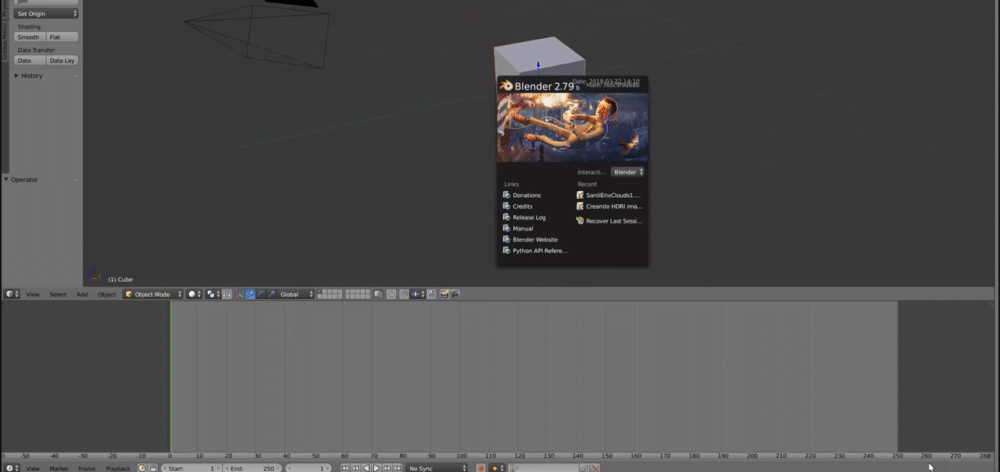The height and width of the screenshot is (472, 1000).
Task: Open the viewport shading selector
Action: pyautogui.click(x=194, y=294)
